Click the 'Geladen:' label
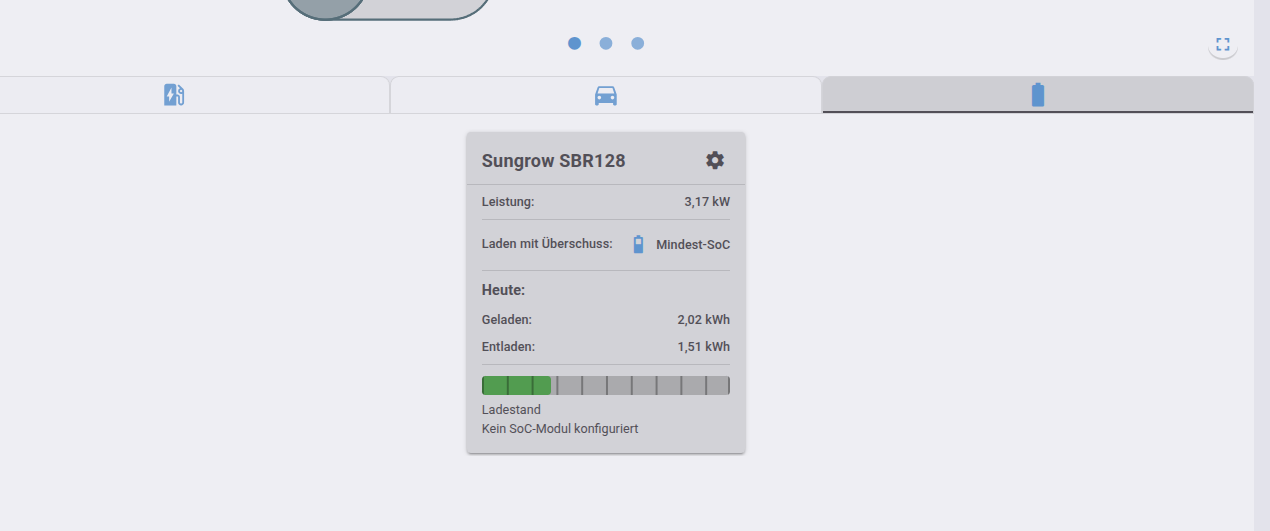 (507, 320)
